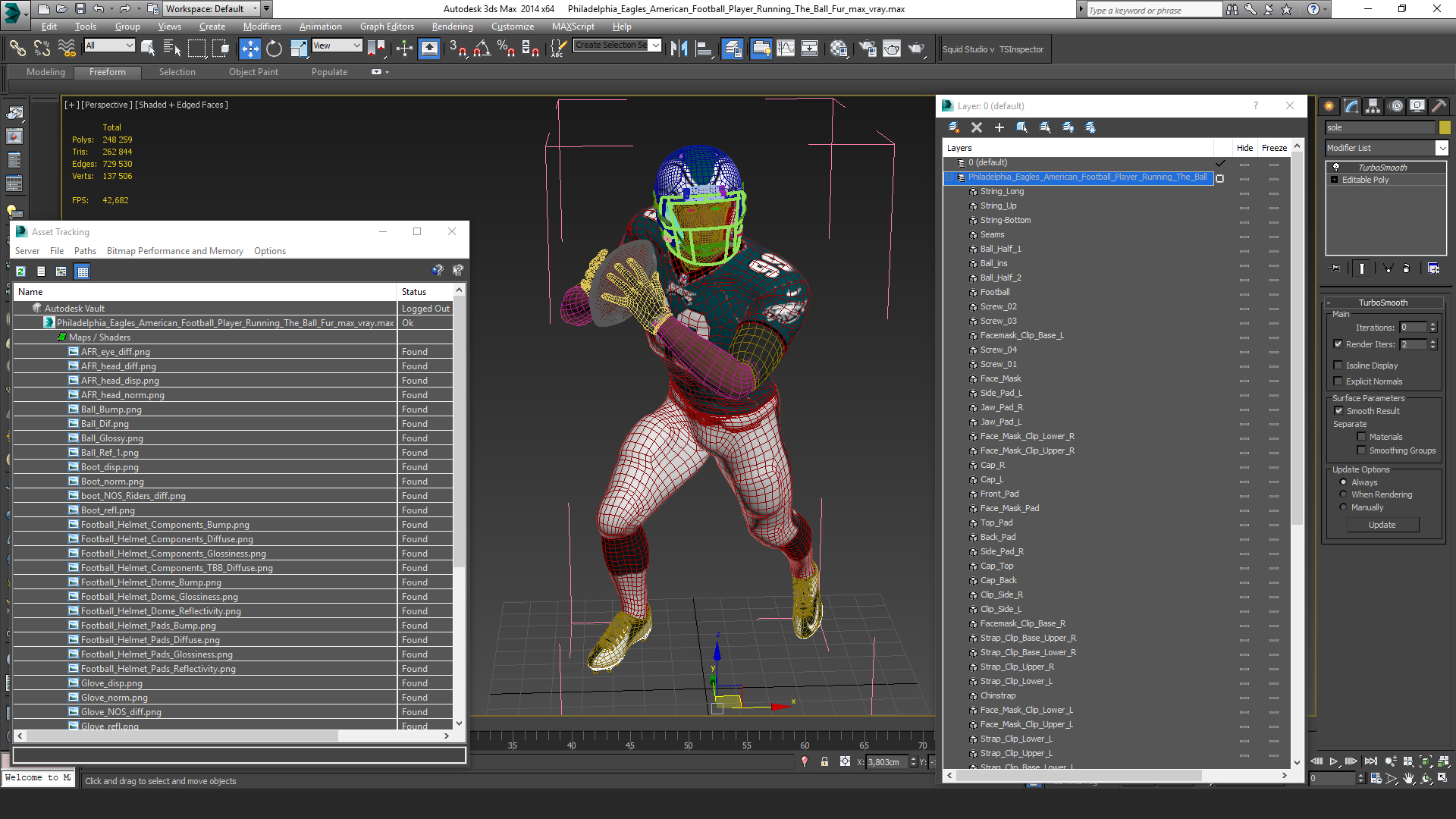The image size is (1456, 819).
Task: Toggle TurboSmooth modifier lightbulb visibility
Action: click(x=1336, y=168)
